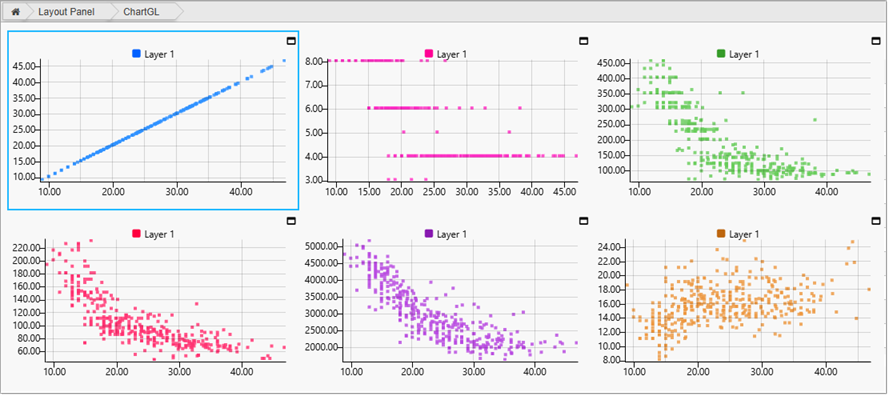Toggle purple Layer 1 legend swatch
The image size is (889, 396).
tap(429, 234)
